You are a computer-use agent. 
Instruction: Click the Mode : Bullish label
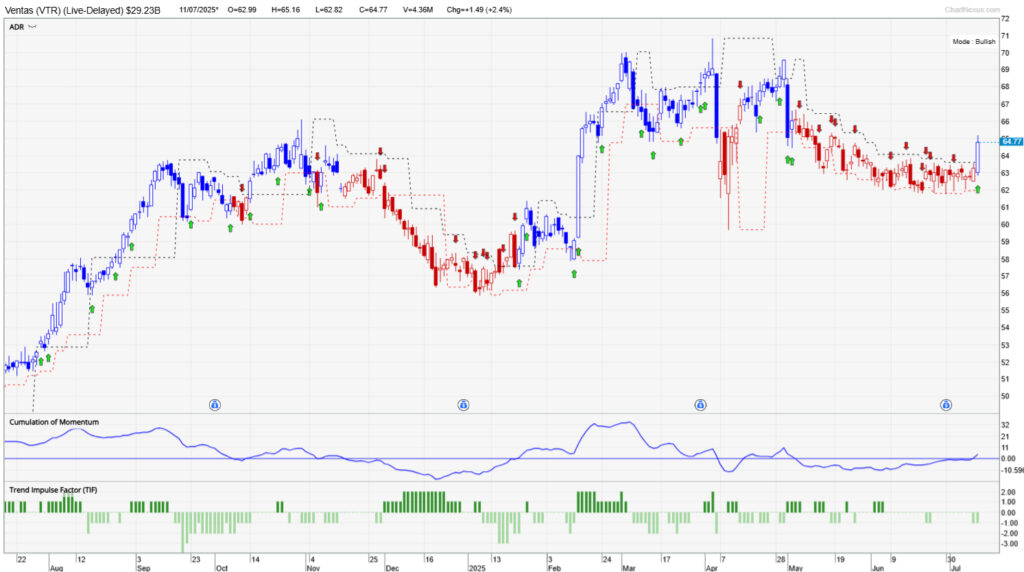coord(974,41)
